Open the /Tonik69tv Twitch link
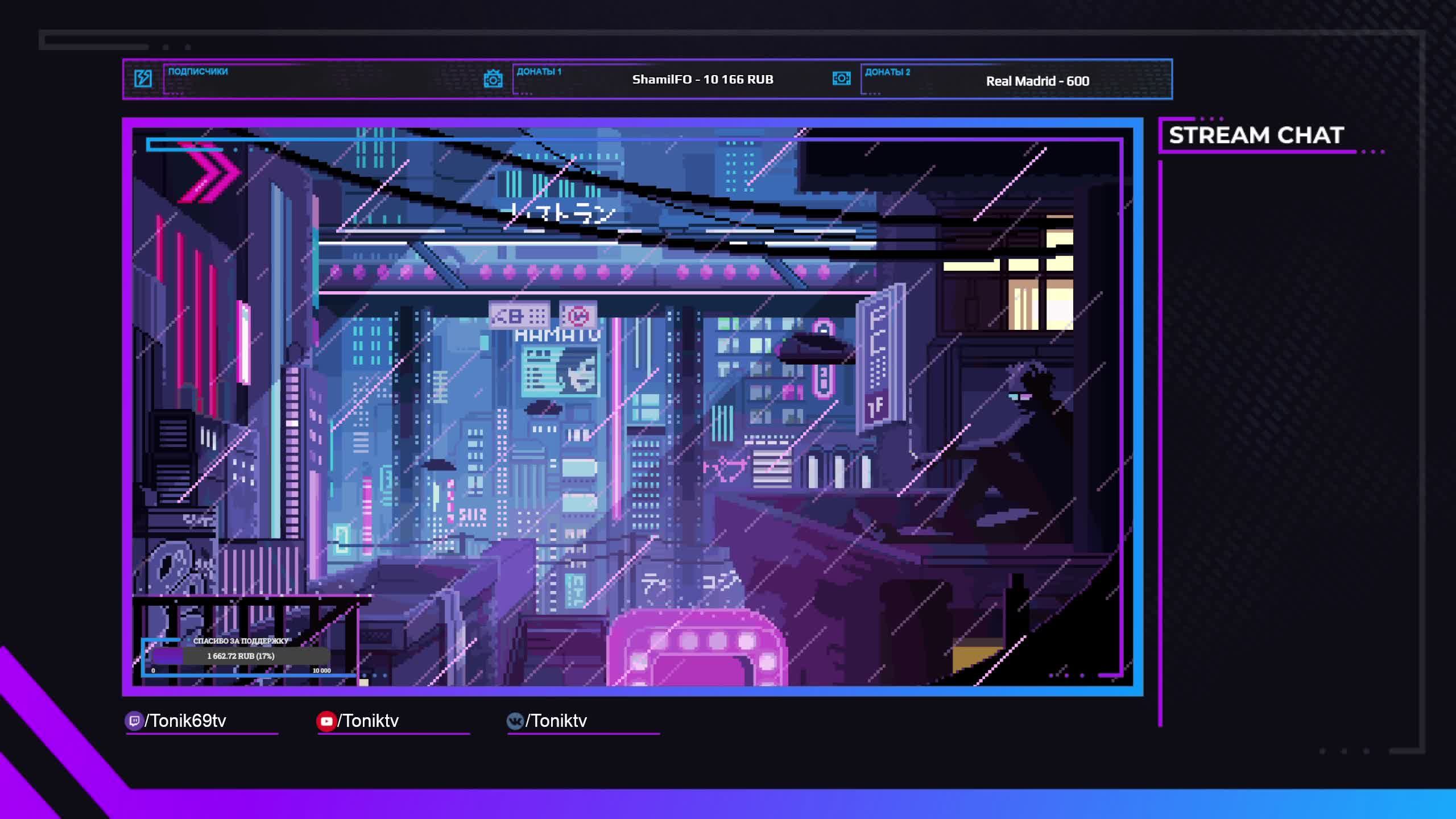The width and height of the screenshot is (1456, 819). point(185,721)
